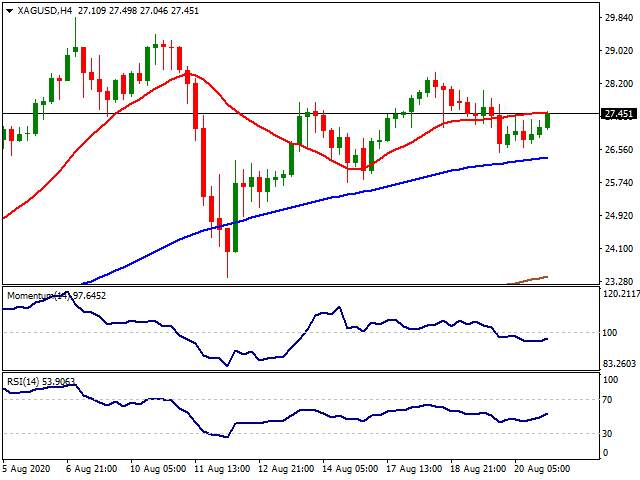Click the Momentum 100 level label
Viewport: 640px width, 480px height.
click(610, 333)
